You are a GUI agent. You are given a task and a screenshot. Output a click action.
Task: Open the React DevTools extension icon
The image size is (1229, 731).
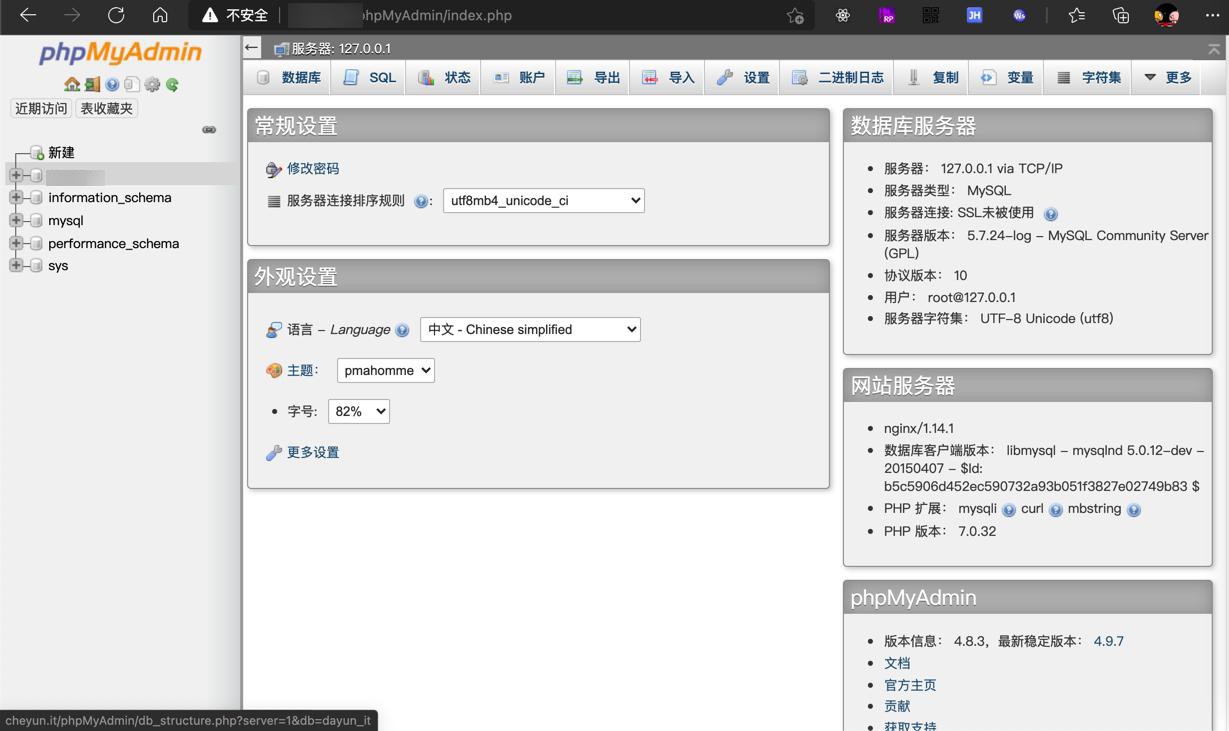tap(843, 15)
